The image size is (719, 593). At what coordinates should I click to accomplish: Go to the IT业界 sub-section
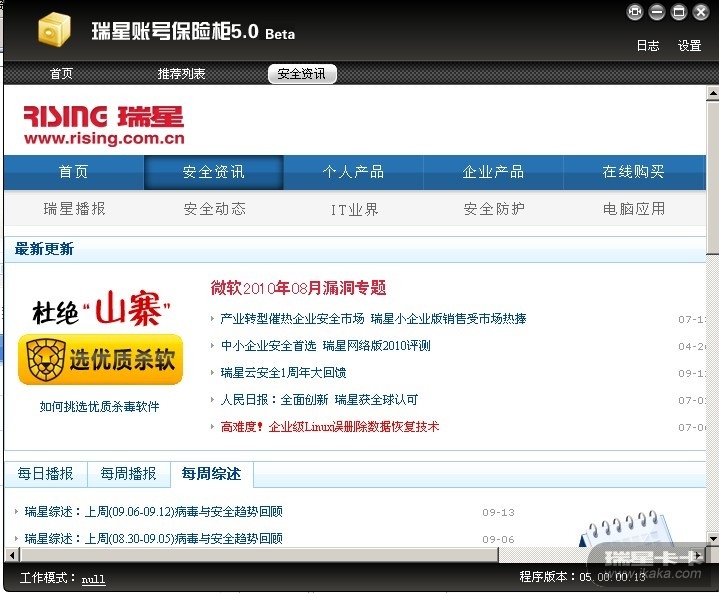coord(354,210)
